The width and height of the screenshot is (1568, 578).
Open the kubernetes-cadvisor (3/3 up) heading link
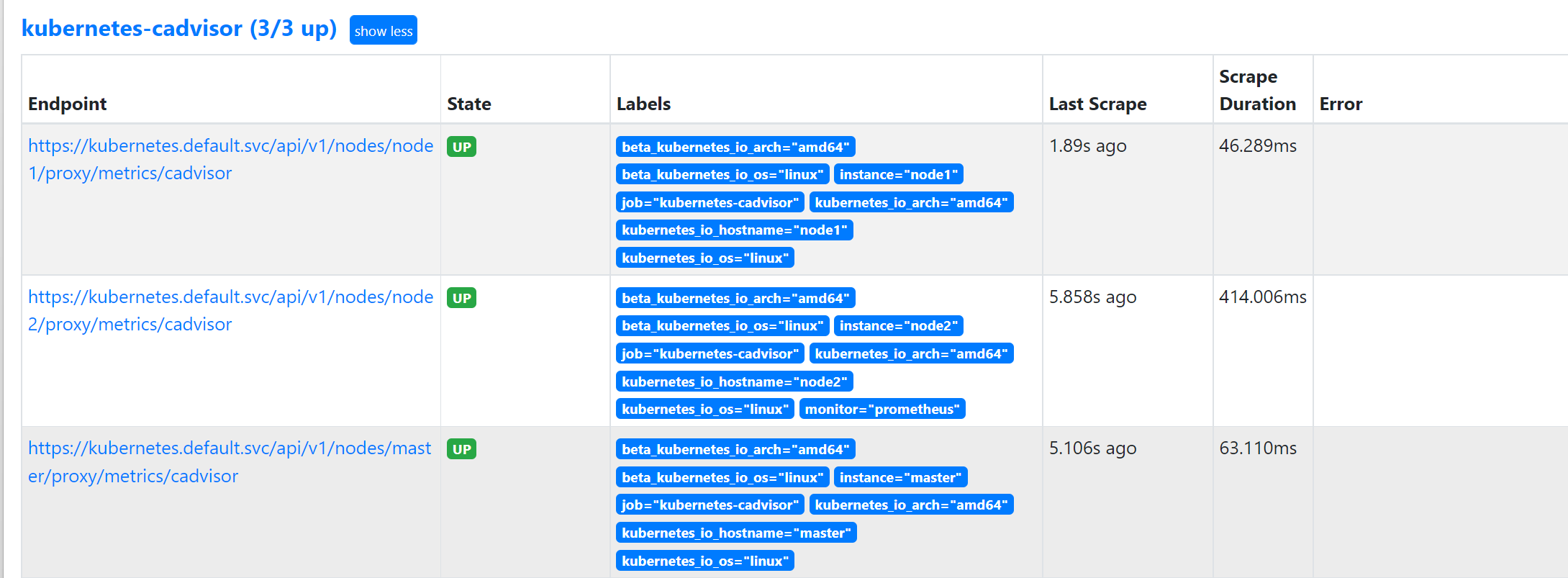pyautogui.click(x=179, y=28)
